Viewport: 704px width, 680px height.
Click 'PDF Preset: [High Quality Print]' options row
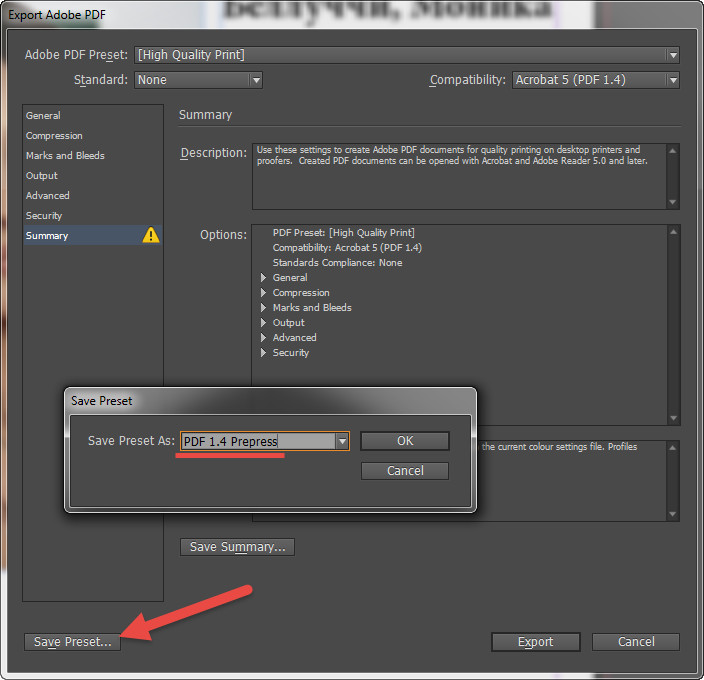pyautogui.click(x=343, y=233)
